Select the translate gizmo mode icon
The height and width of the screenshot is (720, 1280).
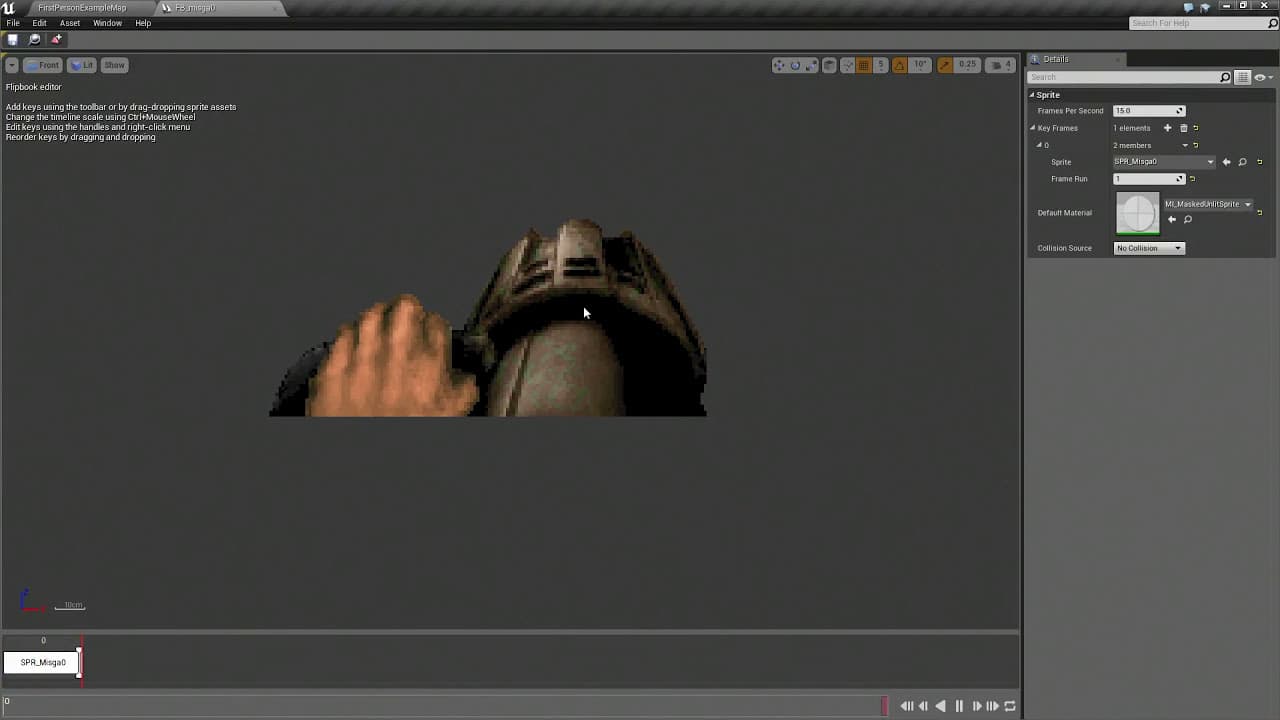click(x=779, y=65)
